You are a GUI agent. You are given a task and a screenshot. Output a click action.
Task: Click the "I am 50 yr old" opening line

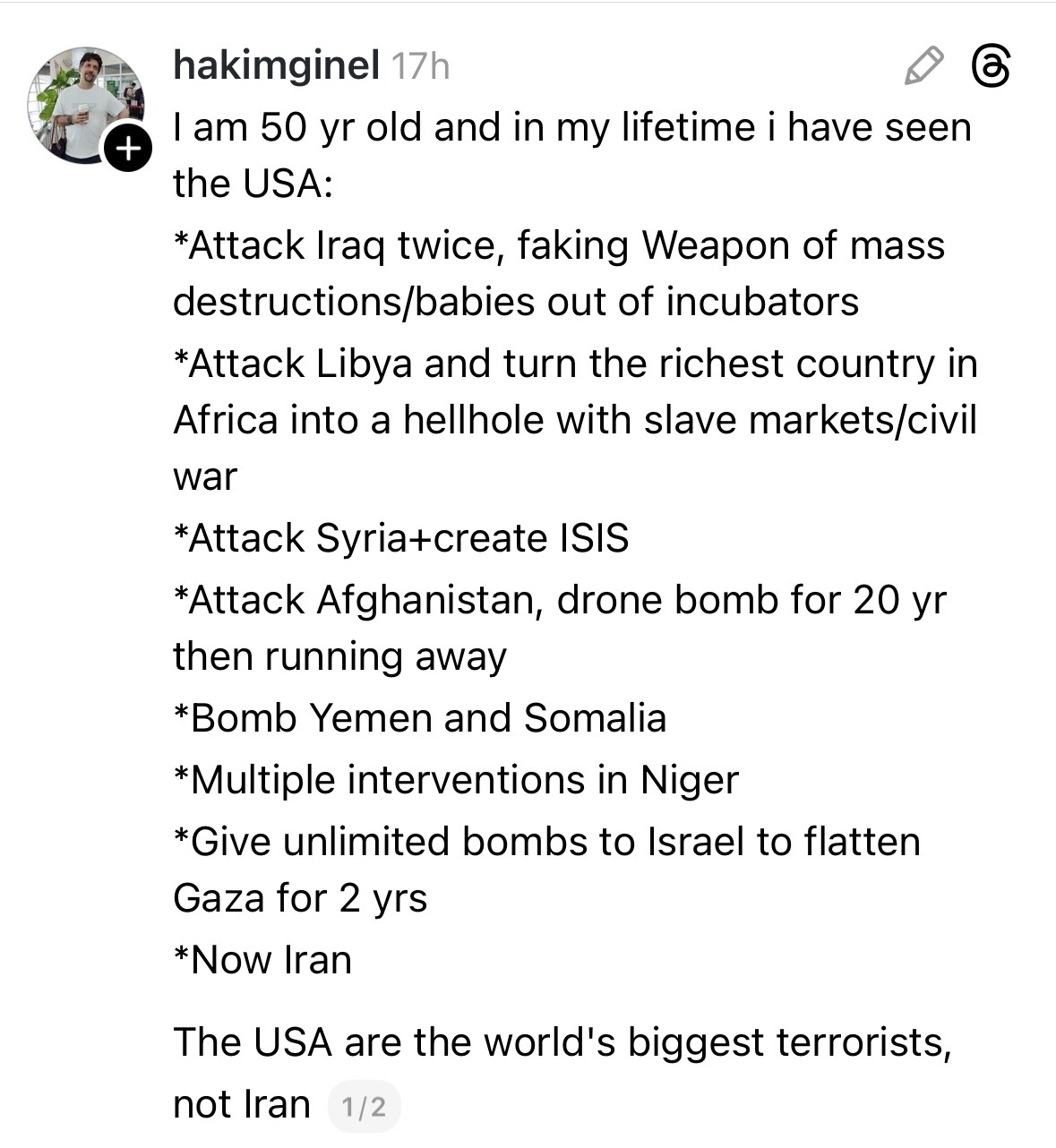pyautogui.click(x=571, y=127)
